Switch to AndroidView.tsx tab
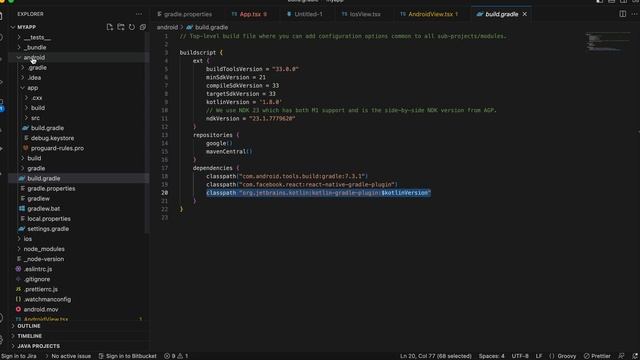The width and height of the screenshot is (640, 360). pos(429,14)
